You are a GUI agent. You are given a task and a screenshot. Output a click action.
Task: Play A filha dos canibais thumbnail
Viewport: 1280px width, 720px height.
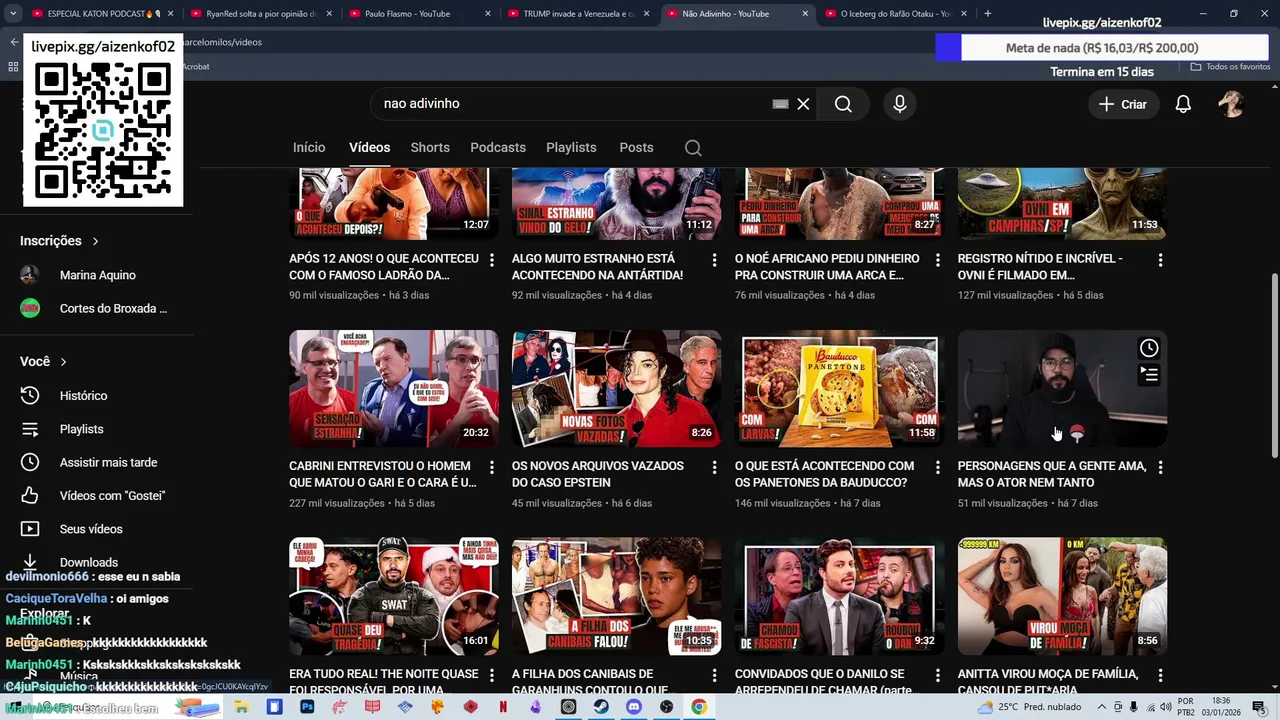tap(616, 596)
